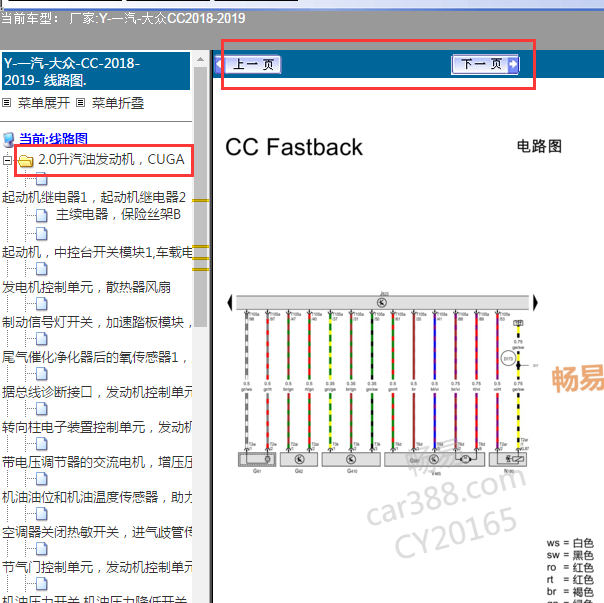Click the sidebar scroll-up arrow
This screenshot has height=603, width=604.
[x=200, y=59]
